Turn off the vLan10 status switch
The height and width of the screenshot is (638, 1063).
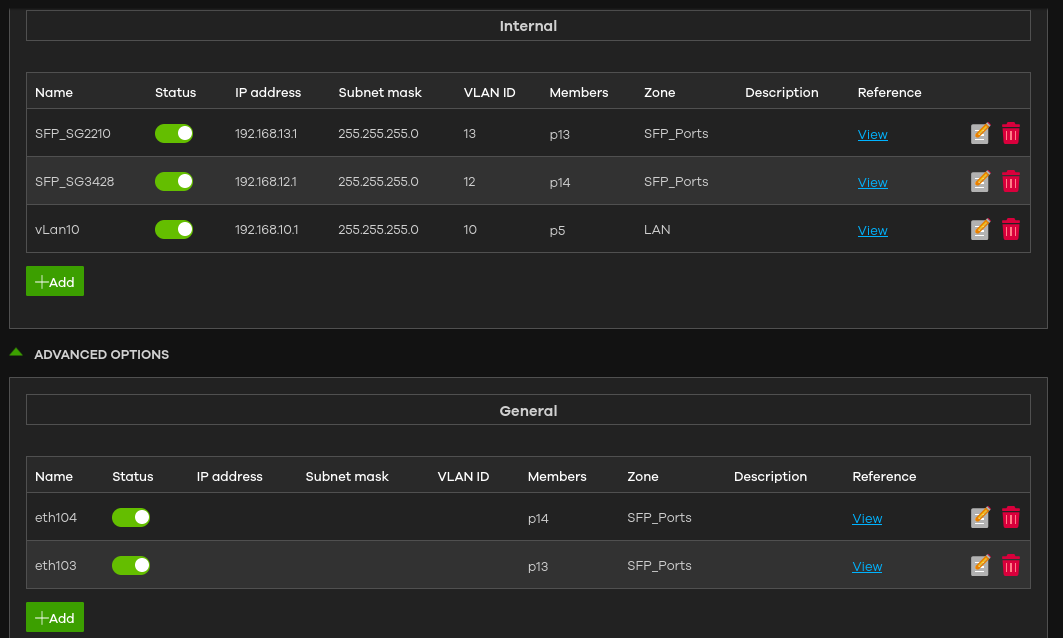pos(174,230)
